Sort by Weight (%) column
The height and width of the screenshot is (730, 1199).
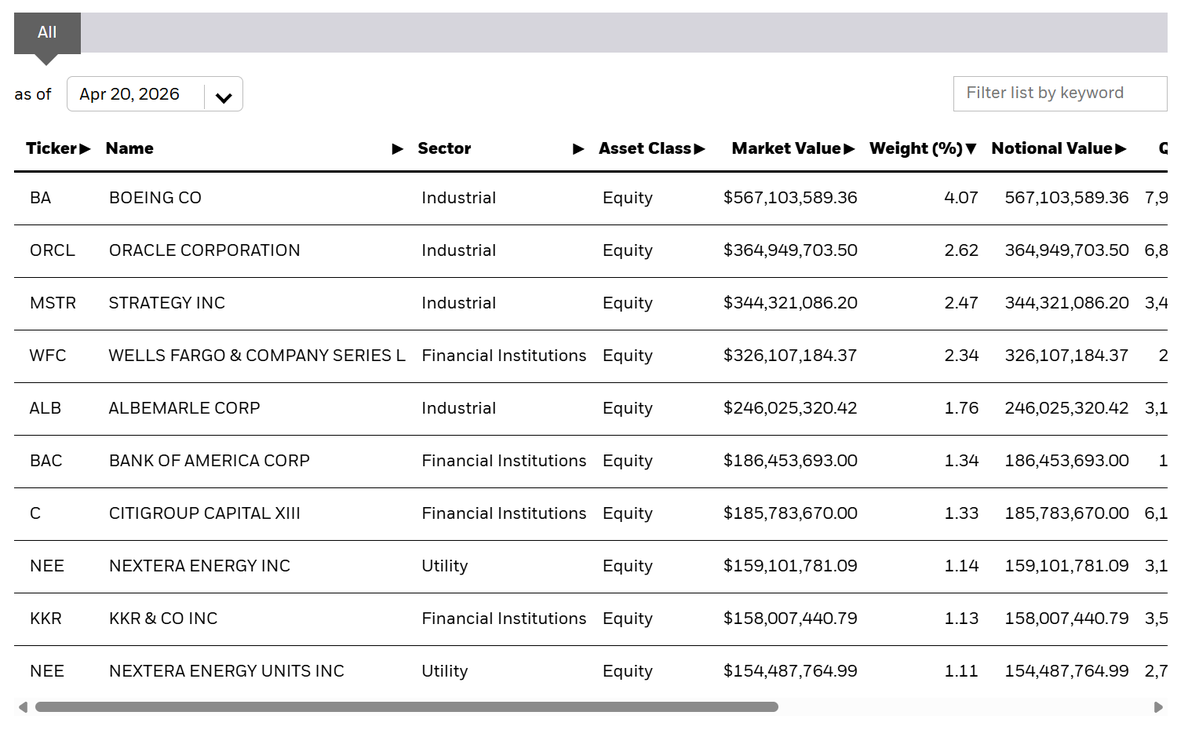click(x=923, y=148)
